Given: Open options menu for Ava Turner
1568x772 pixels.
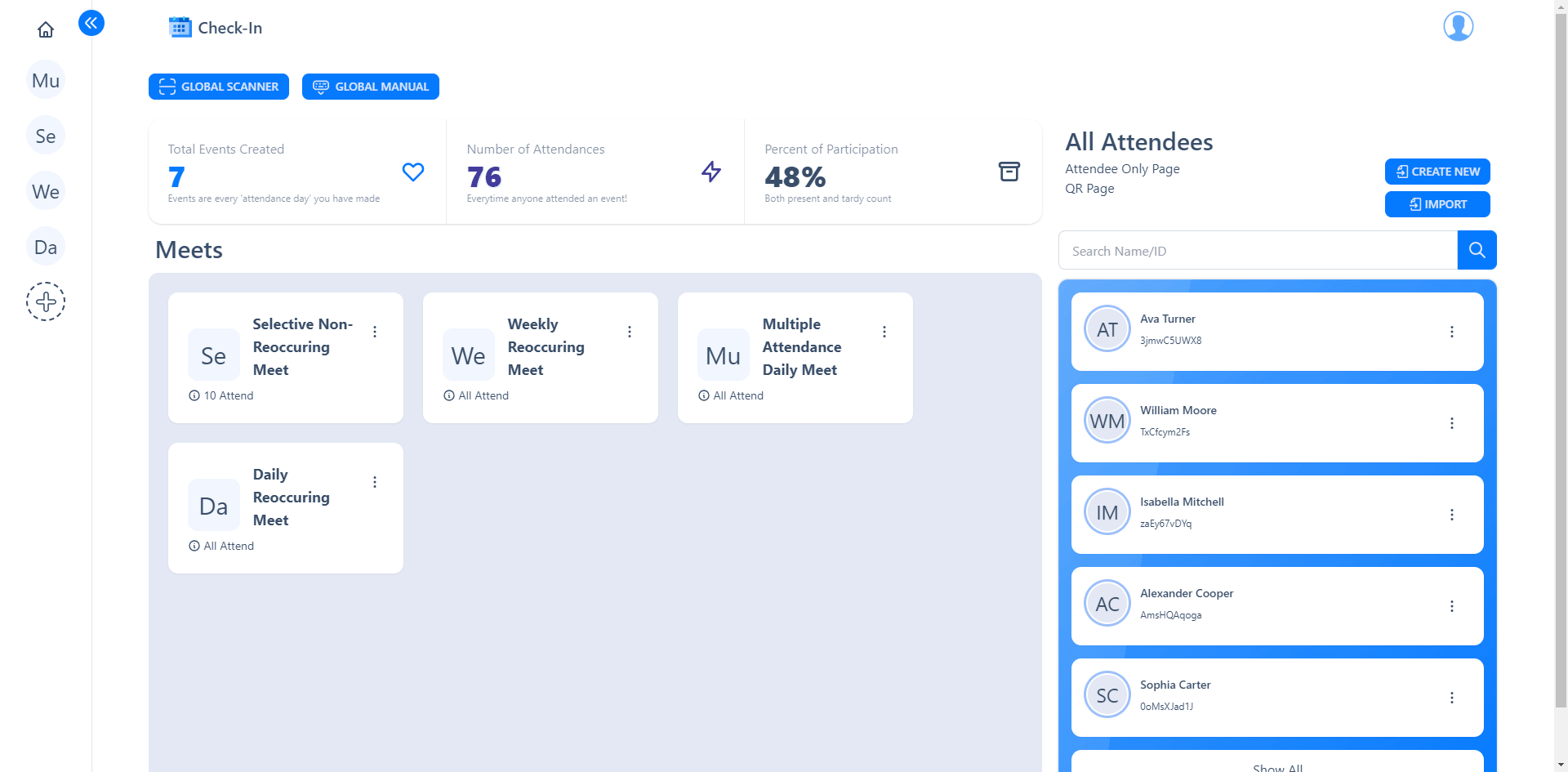Looking at the screenshot, I should (x=1452, y=332).
